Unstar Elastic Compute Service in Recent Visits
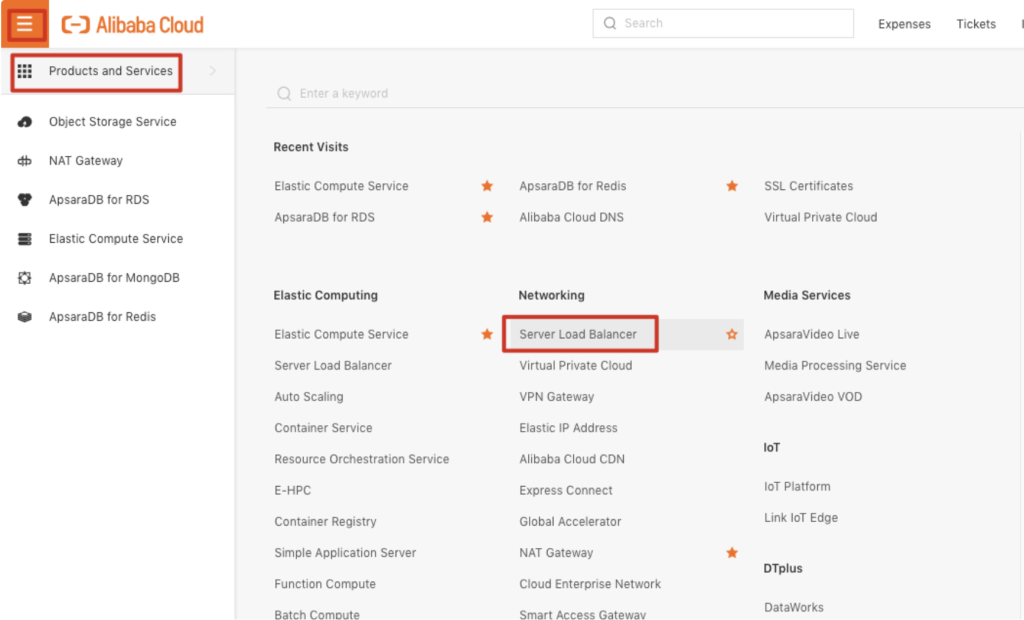1024x620 pixels. click(487, 186)
